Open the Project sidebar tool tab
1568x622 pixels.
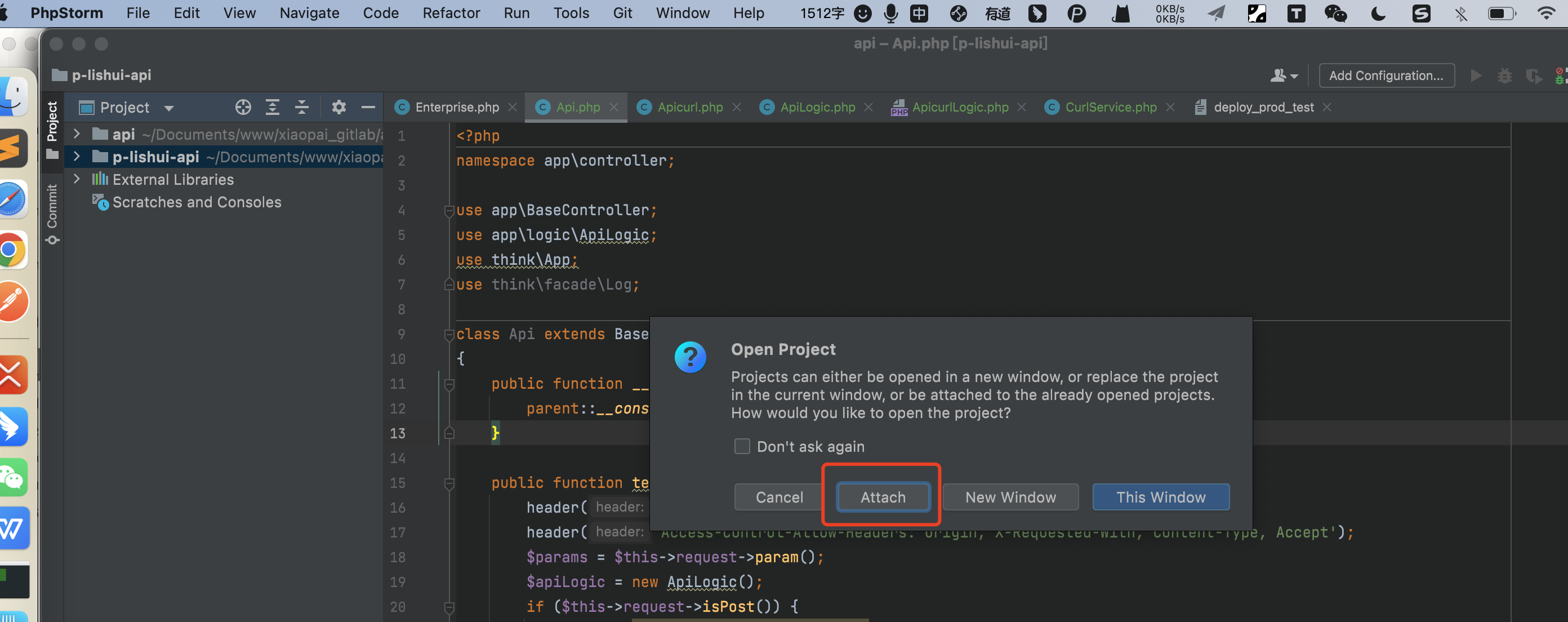tap(52, 129)
